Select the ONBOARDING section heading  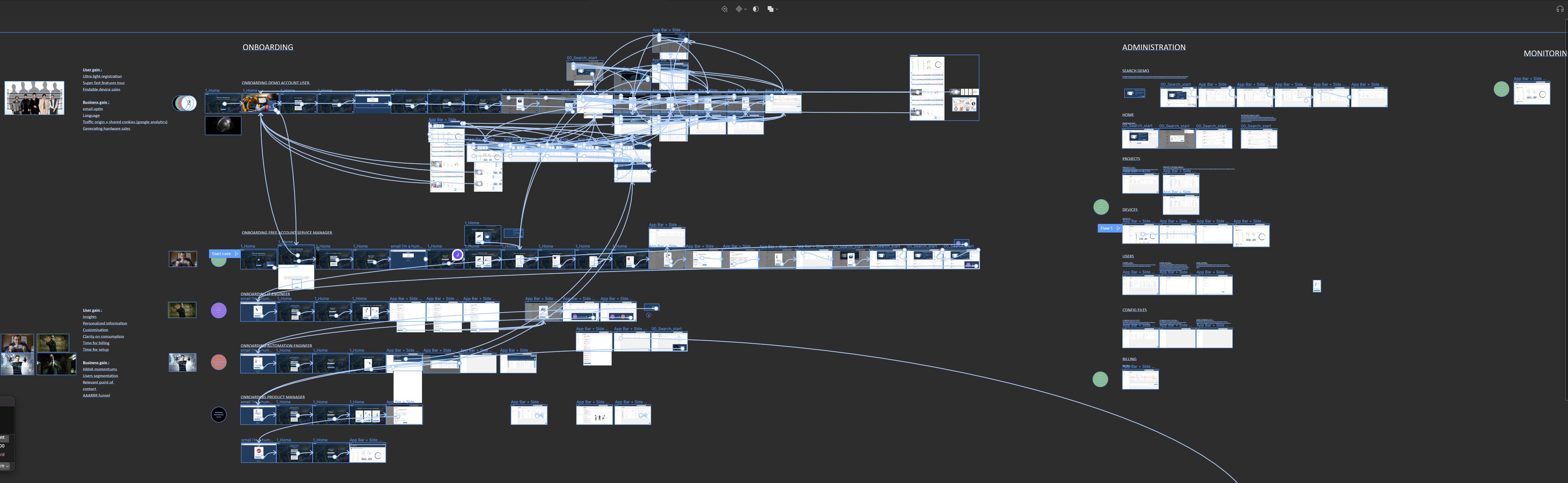(x=268, y=47)
